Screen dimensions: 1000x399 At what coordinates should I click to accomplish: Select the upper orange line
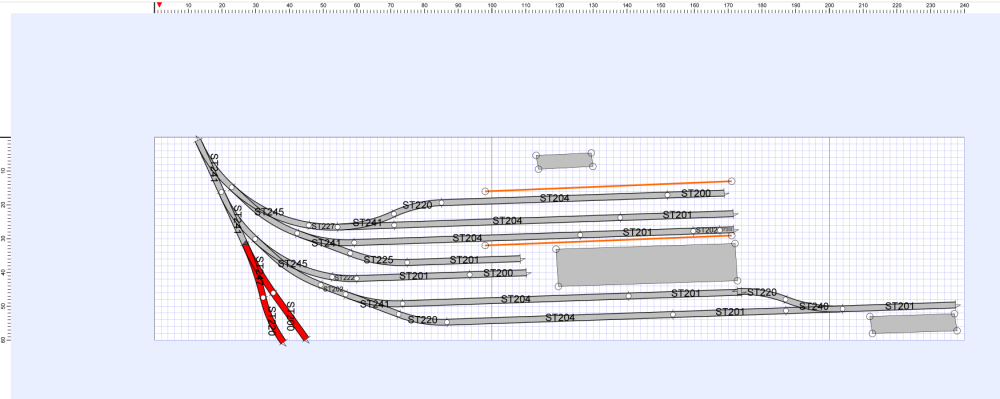coord(608,186)
